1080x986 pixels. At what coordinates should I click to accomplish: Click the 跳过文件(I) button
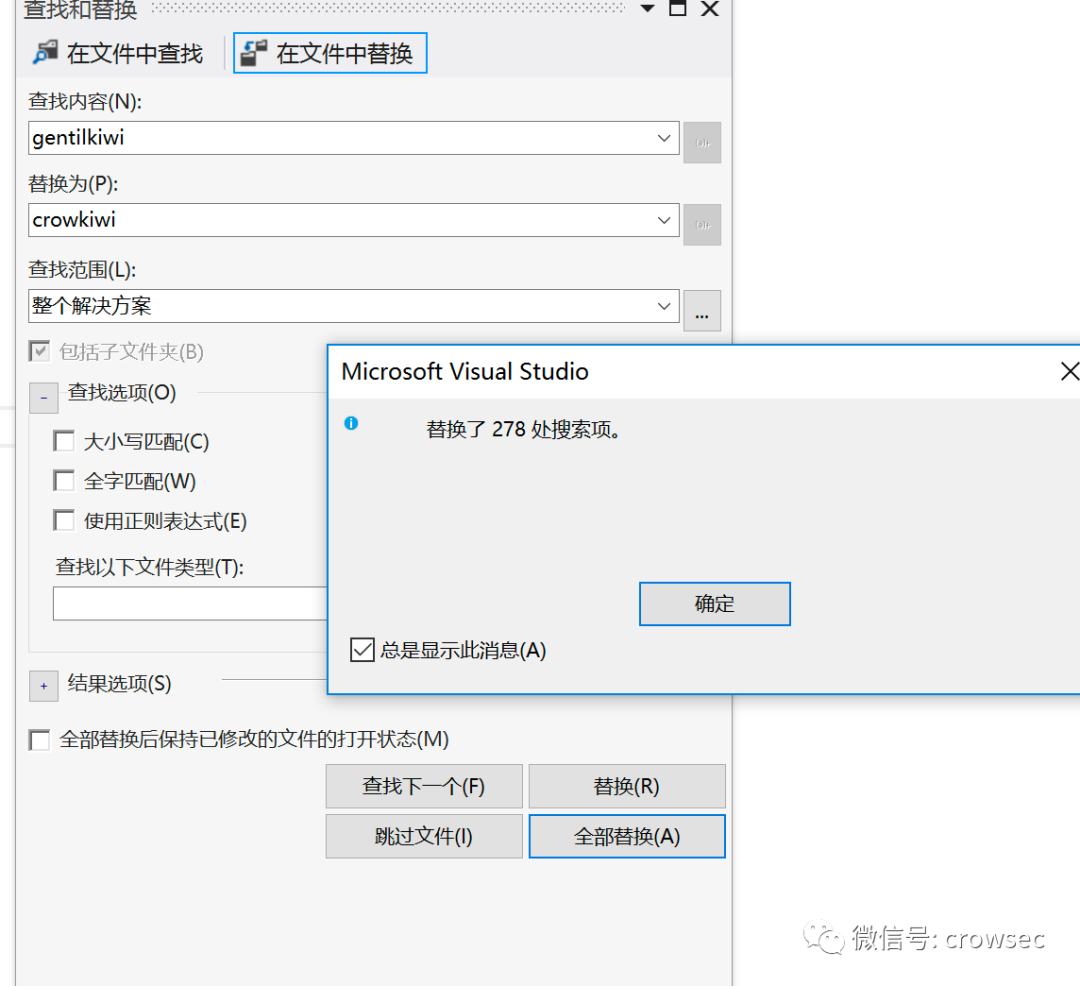coord(424,836)
